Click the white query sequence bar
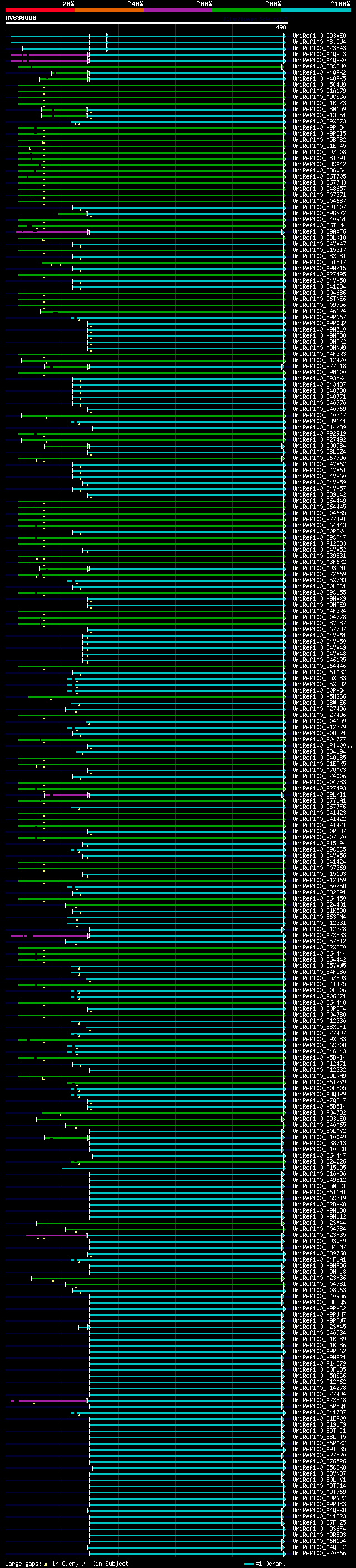The image size is (356, 1568). 146,23
